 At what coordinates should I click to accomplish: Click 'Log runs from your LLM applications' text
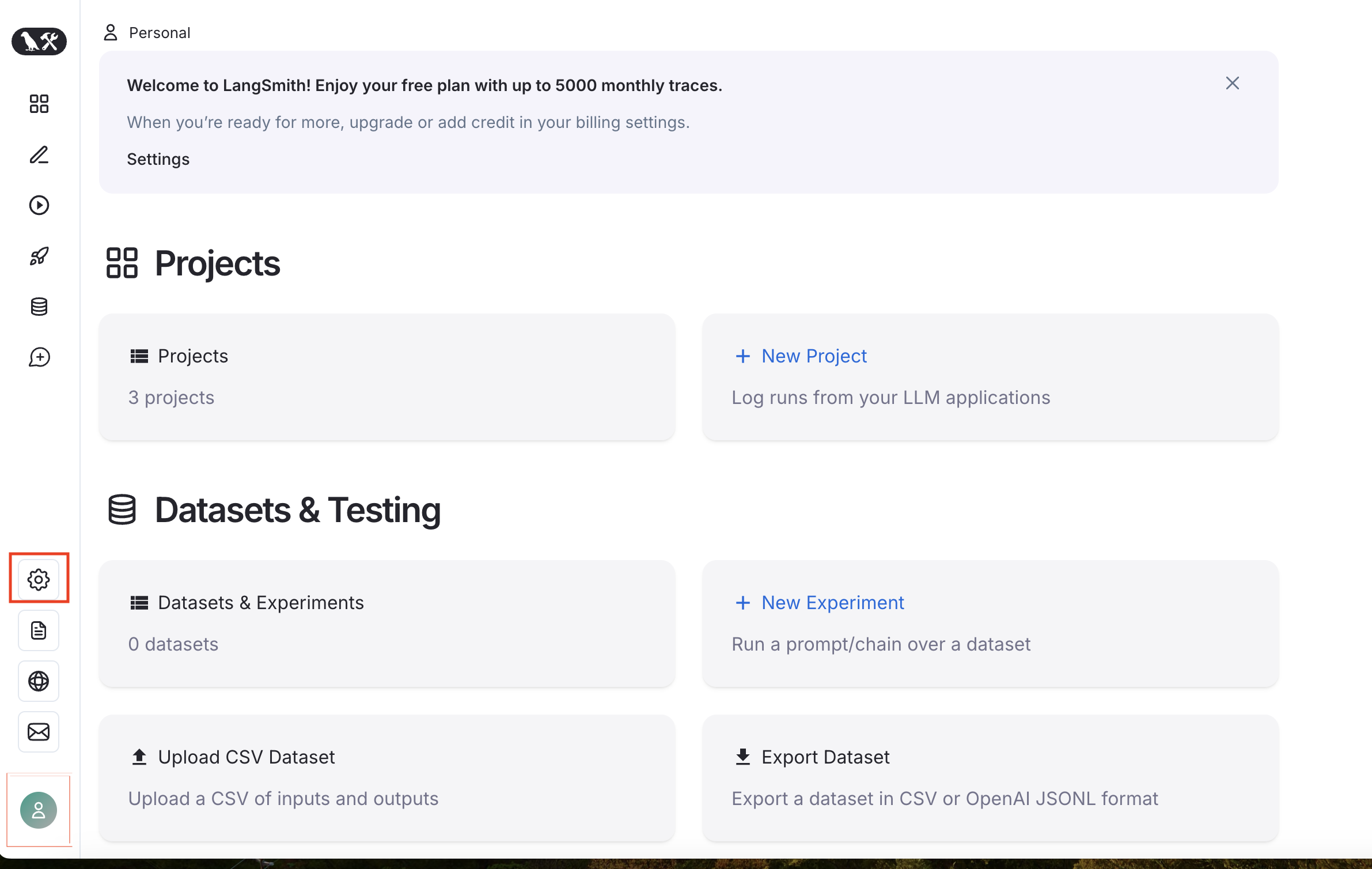[x=890, y=398]
